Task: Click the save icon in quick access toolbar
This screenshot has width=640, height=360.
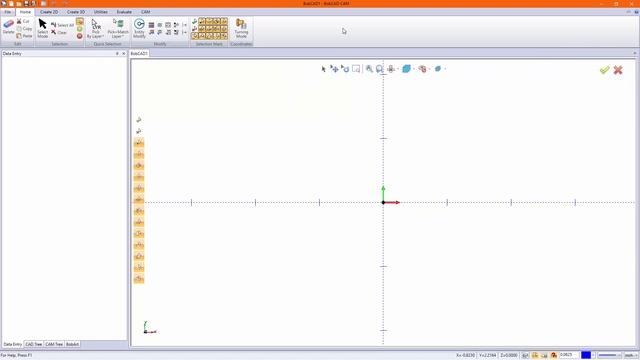Action: point(26,3)
